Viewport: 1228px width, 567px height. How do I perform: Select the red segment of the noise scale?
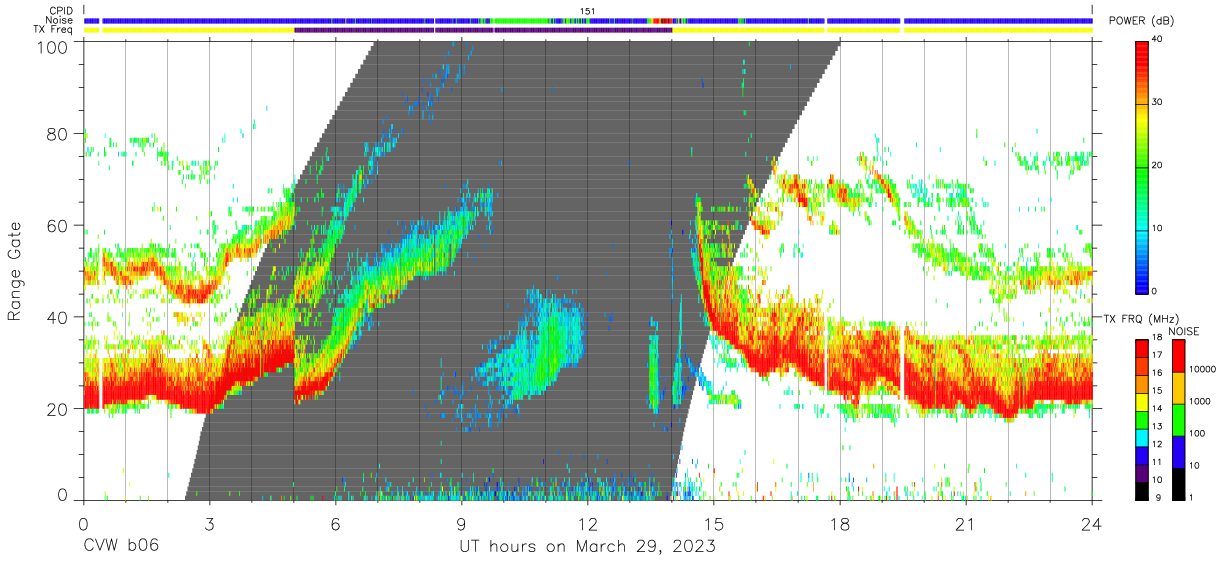pos(1178,355)
